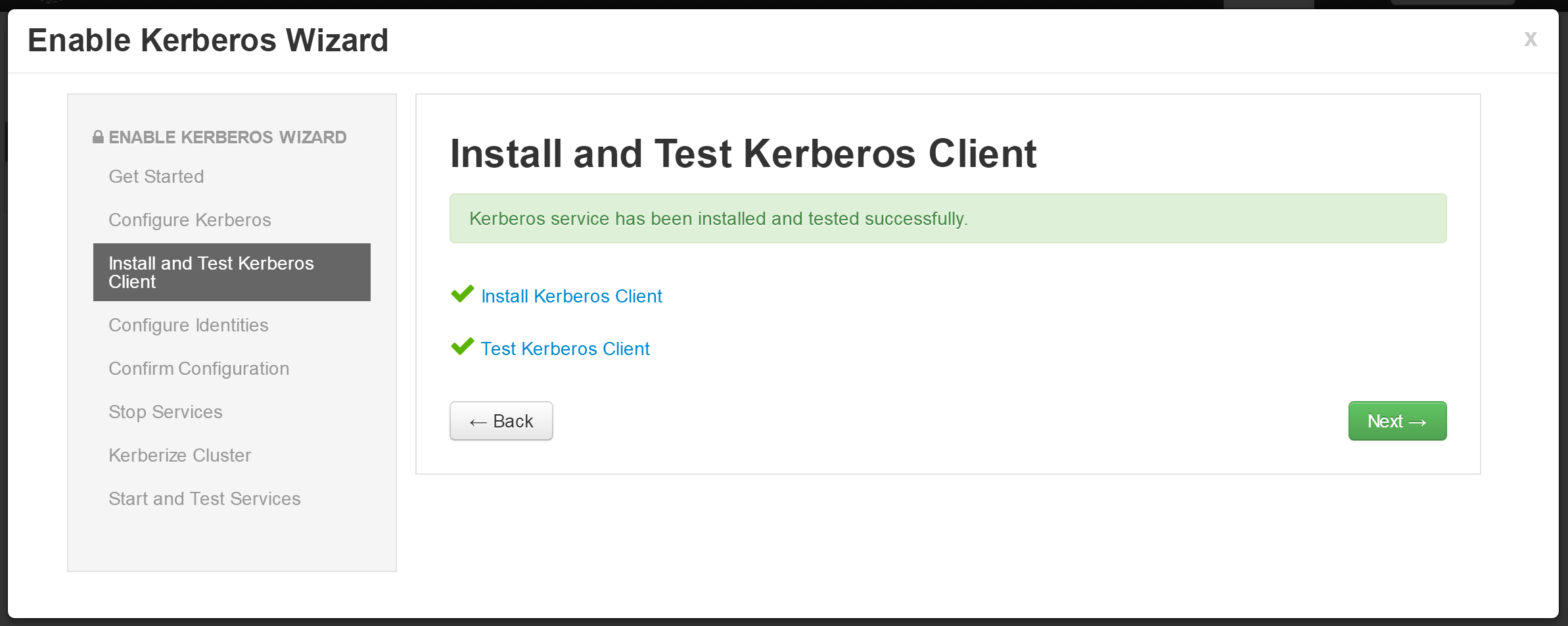This screenshot has height=626, width=1568.
Task: Select the Kerberize Cluster step
Action: [x=180, y=455]
